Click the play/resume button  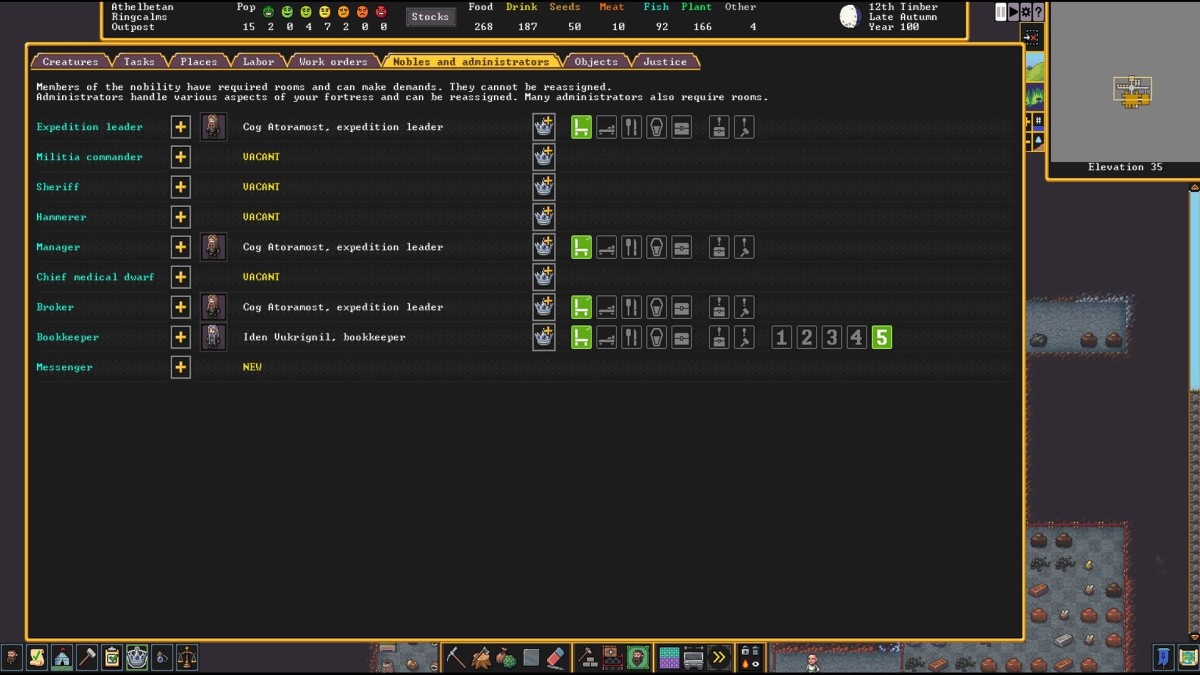click(x=1013, y=12)
